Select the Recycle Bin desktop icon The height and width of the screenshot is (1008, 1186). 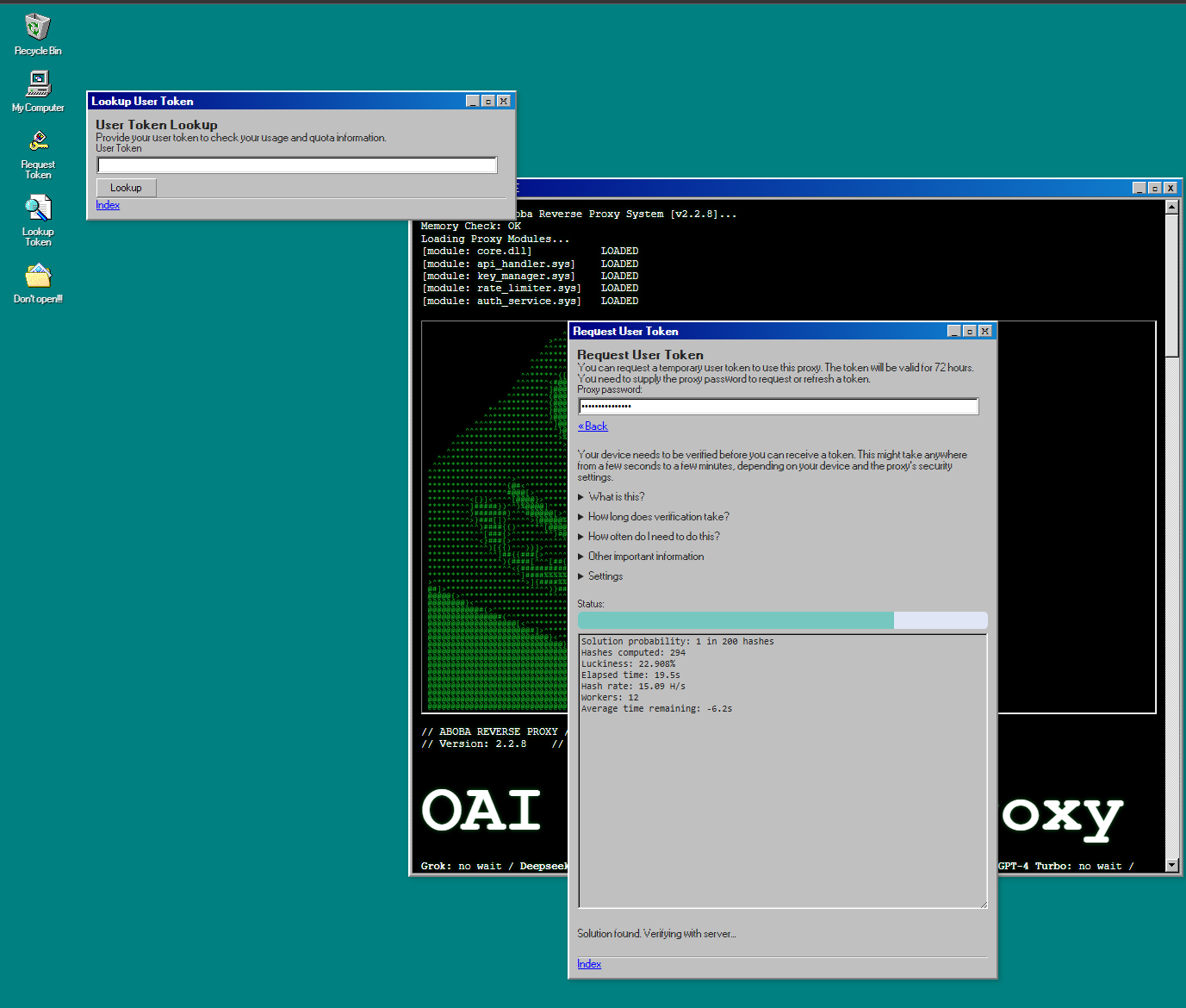click(x=38, y=34)
